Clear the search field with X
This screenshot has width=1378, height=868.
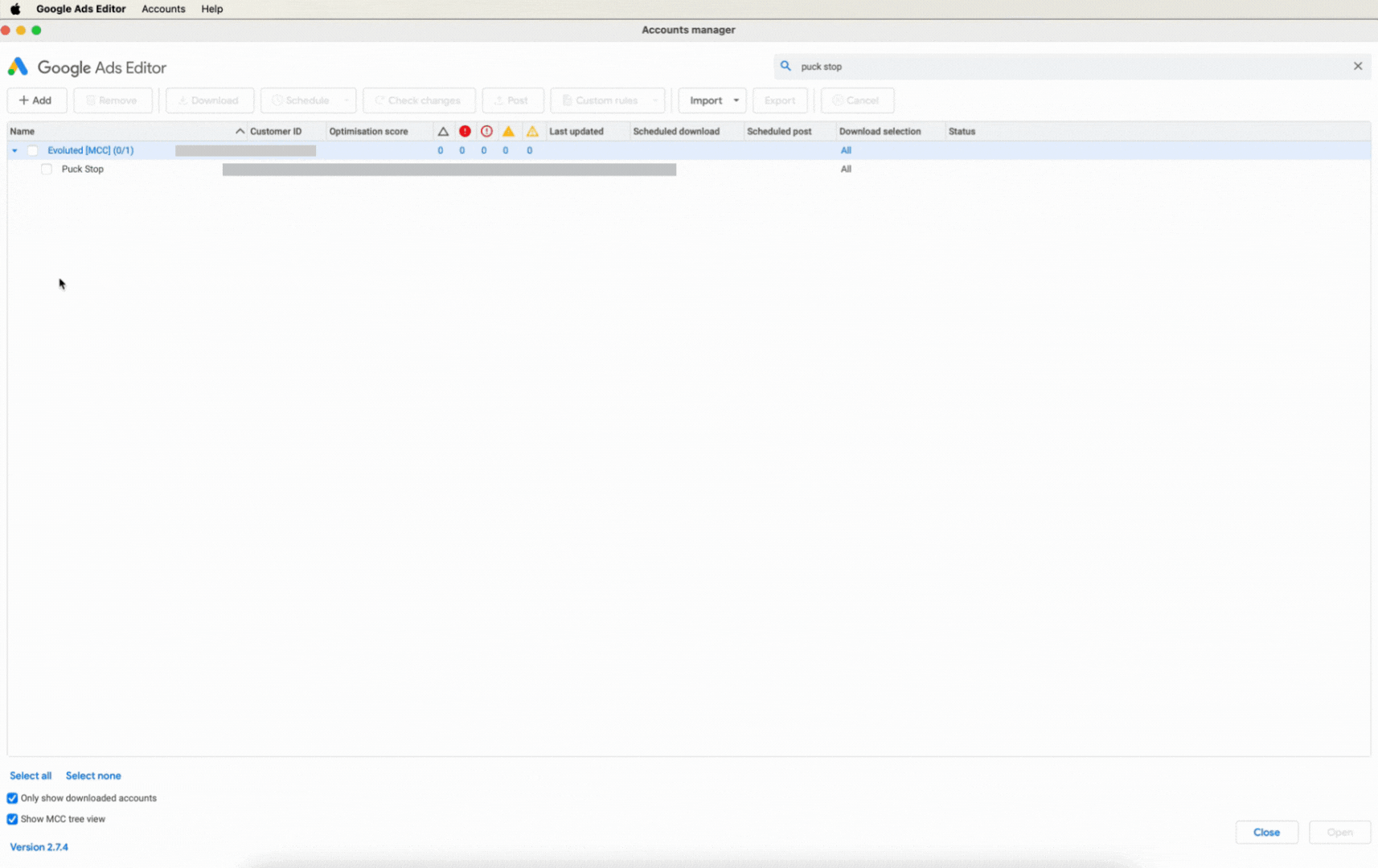1358,66
